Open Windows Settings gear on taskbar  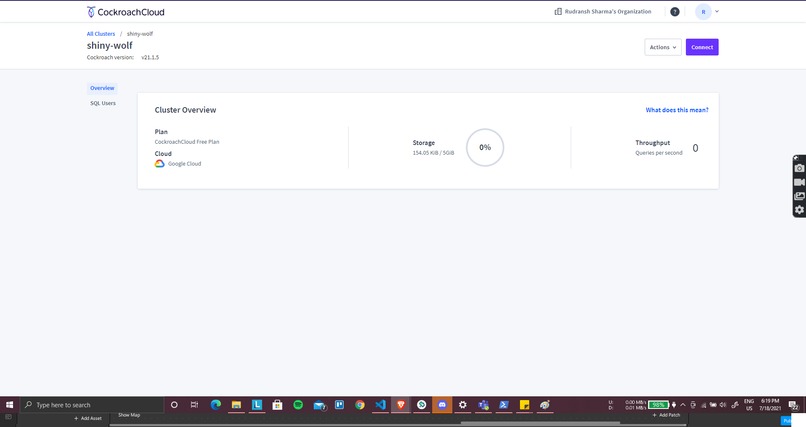[463, 405]
